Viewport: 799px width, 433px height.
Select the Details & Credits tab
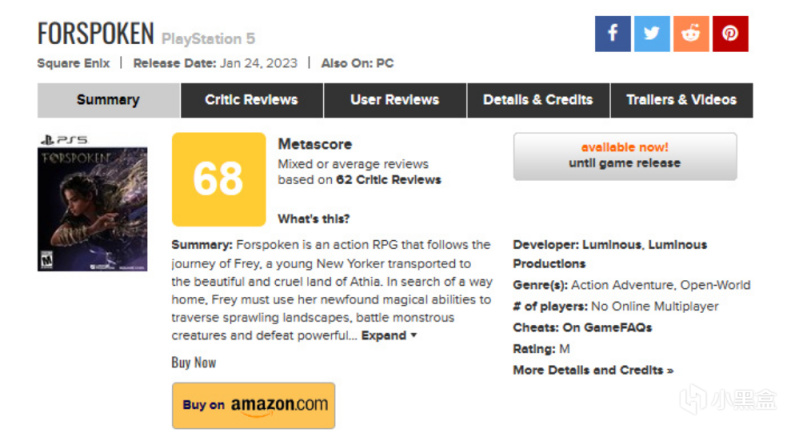coord(538,100)
